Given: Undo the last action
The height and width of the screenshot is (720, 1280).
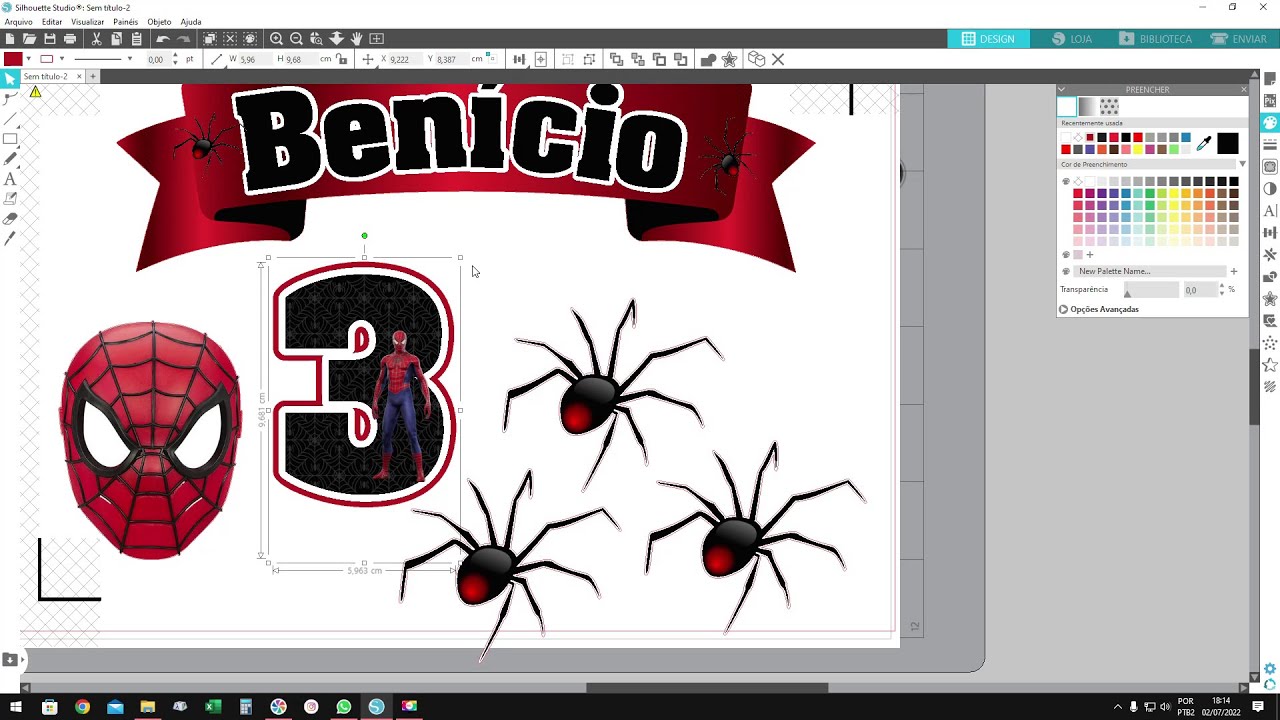Looking at the screenshot, I should [x=162, y=38].
